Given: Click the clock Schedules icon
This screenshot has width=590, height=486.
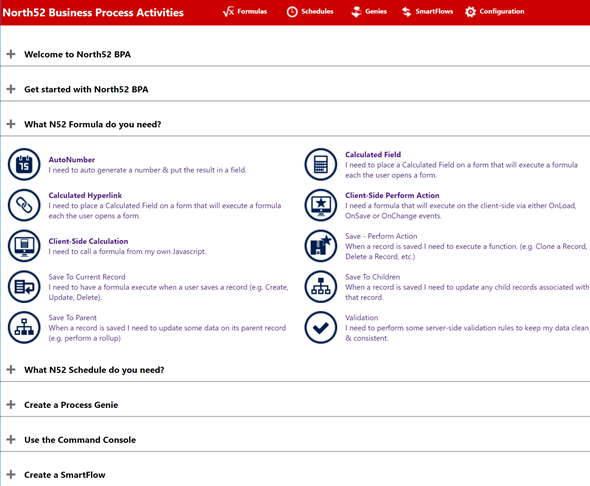Looking at the screenshot, I should click(x=292, y=12).
